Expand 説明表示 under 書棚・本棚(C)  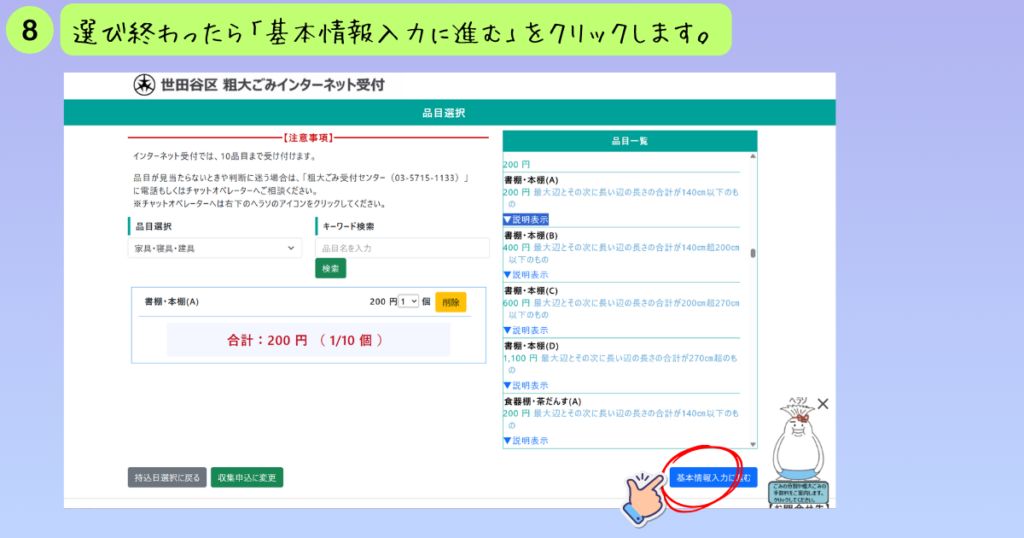[526, 330]
